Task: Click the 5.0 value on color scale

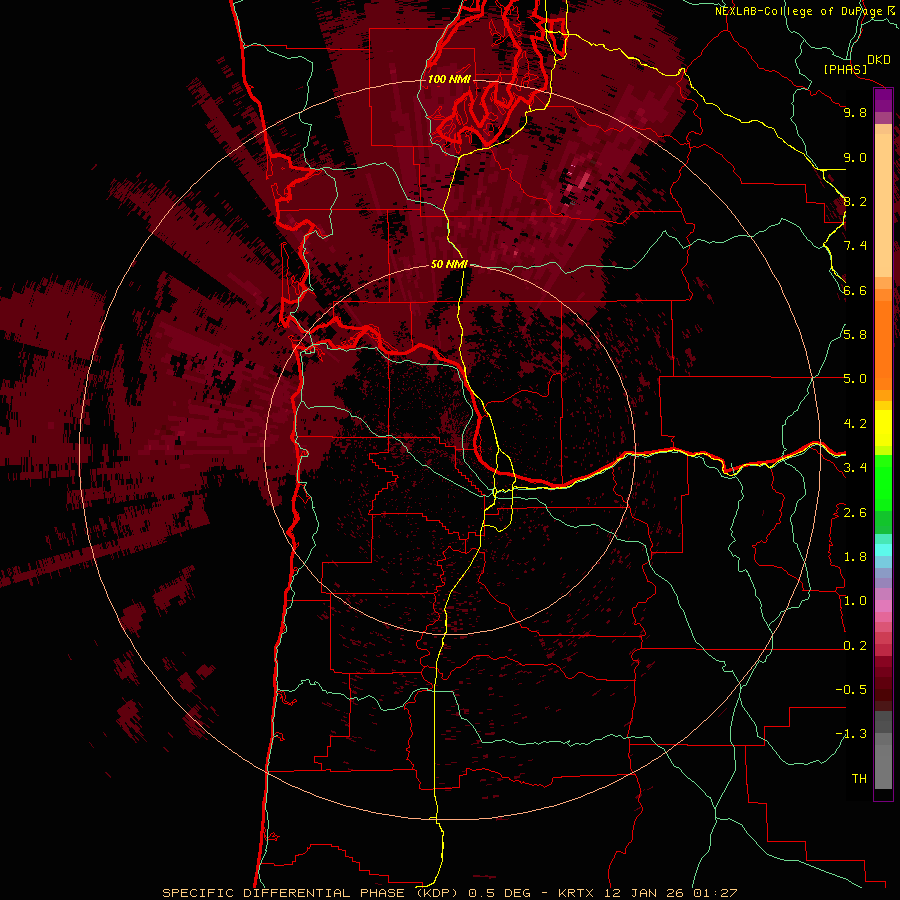Action: point(855,379)
